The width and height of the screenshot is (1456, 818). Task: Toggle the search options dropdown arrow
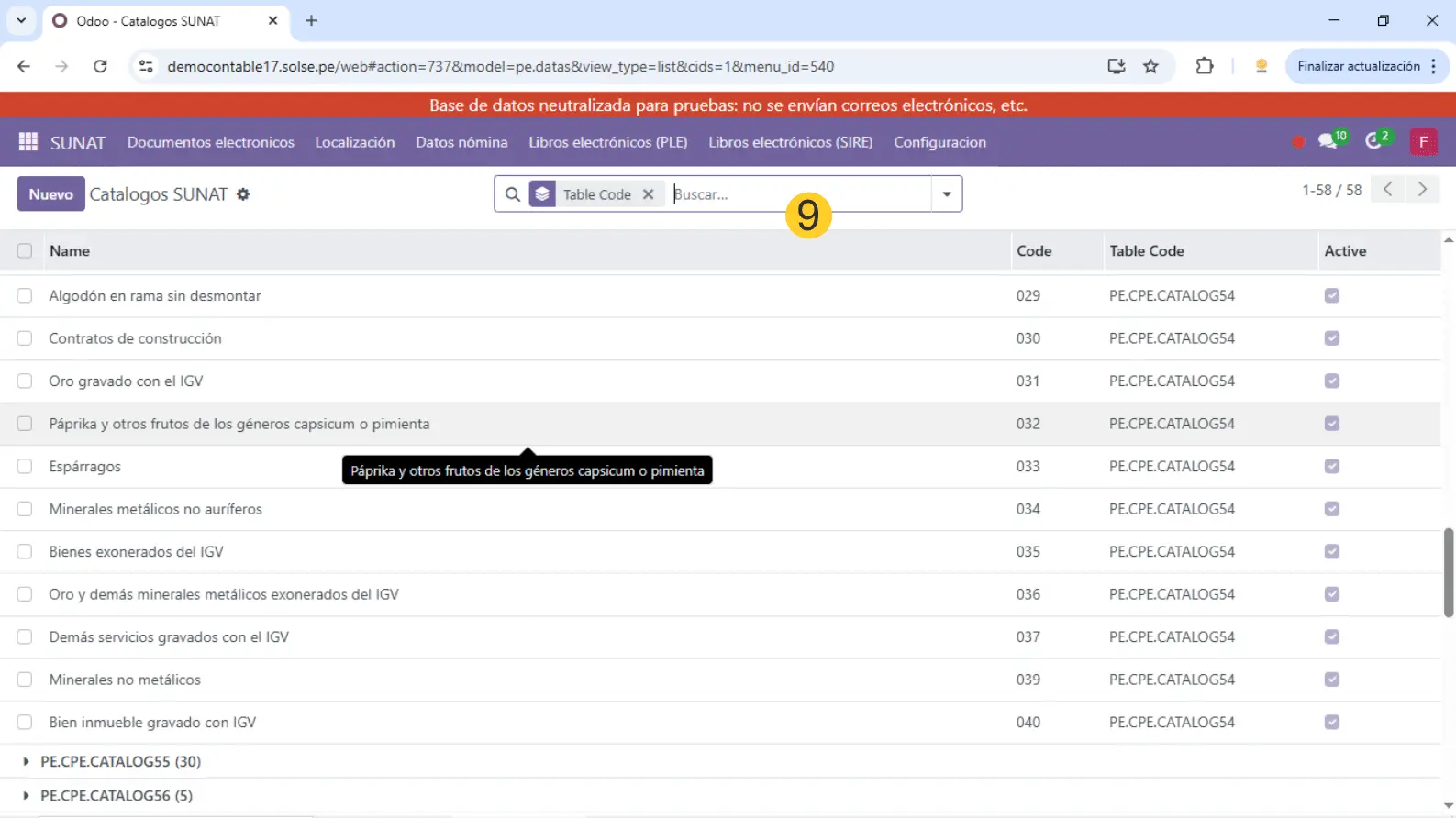(947, 194)
